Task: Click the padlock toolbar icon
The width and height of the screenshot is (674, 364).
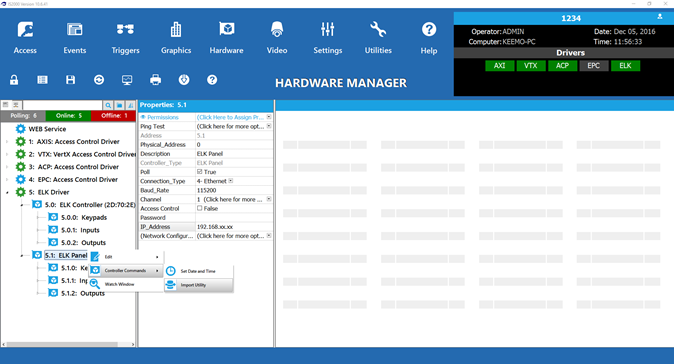Action: (14, 80)
